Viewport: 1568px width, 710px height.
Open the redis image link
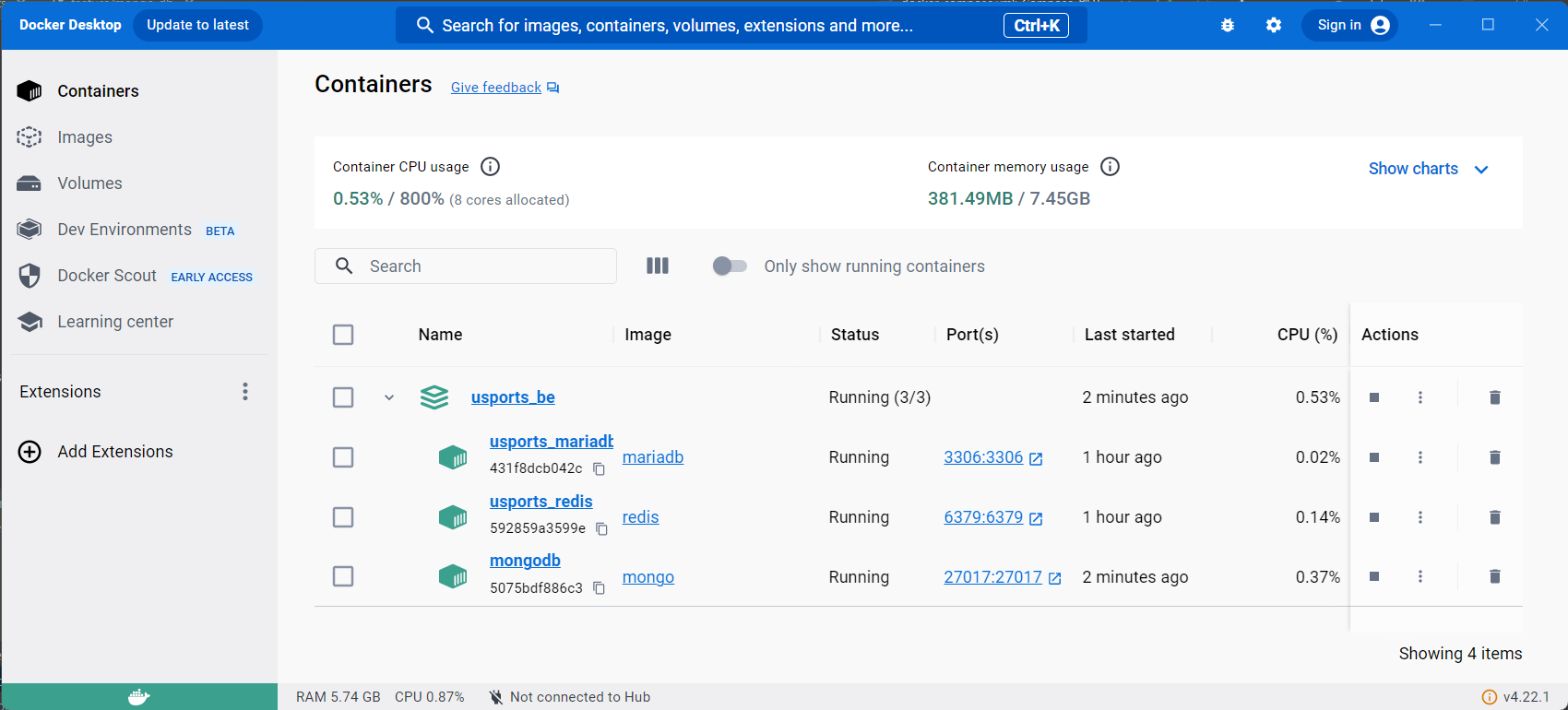[x=641, y=517]
